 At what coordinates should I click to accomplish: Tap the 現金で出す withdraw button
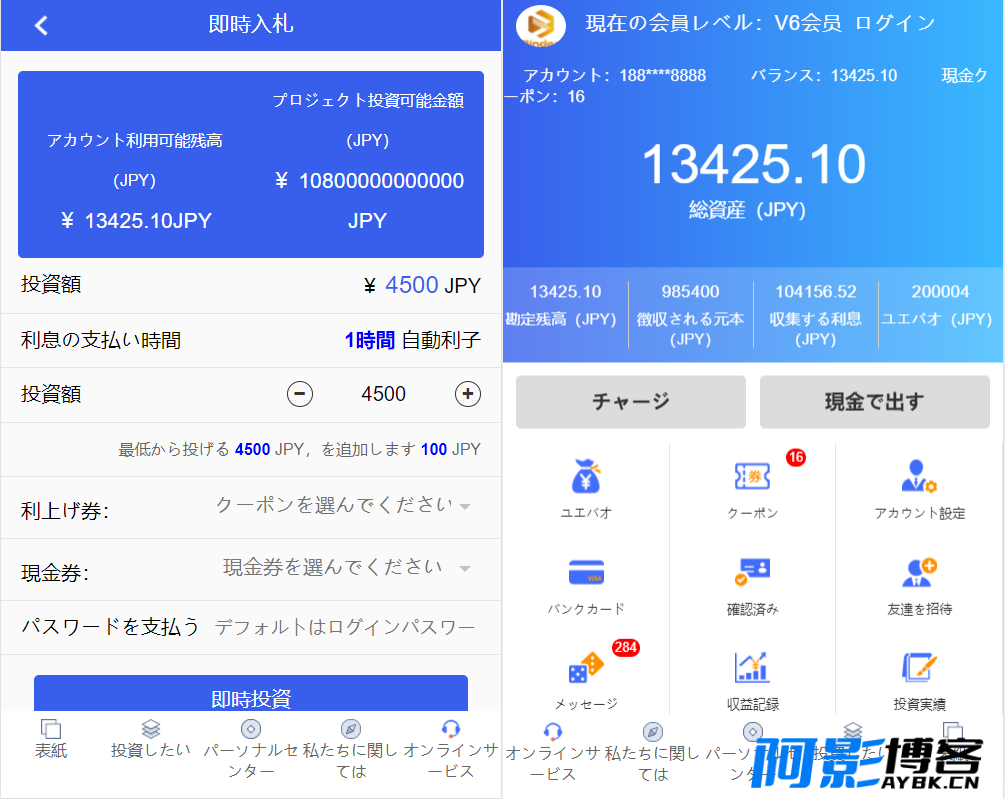tap(875, 402)
